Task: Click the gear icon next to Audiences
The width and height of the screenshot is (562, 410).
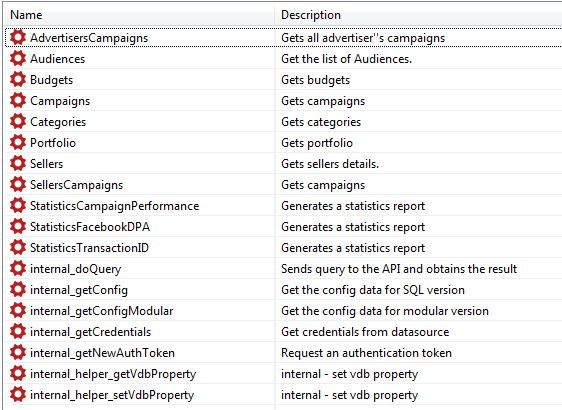Action: [x=18, y=58]
